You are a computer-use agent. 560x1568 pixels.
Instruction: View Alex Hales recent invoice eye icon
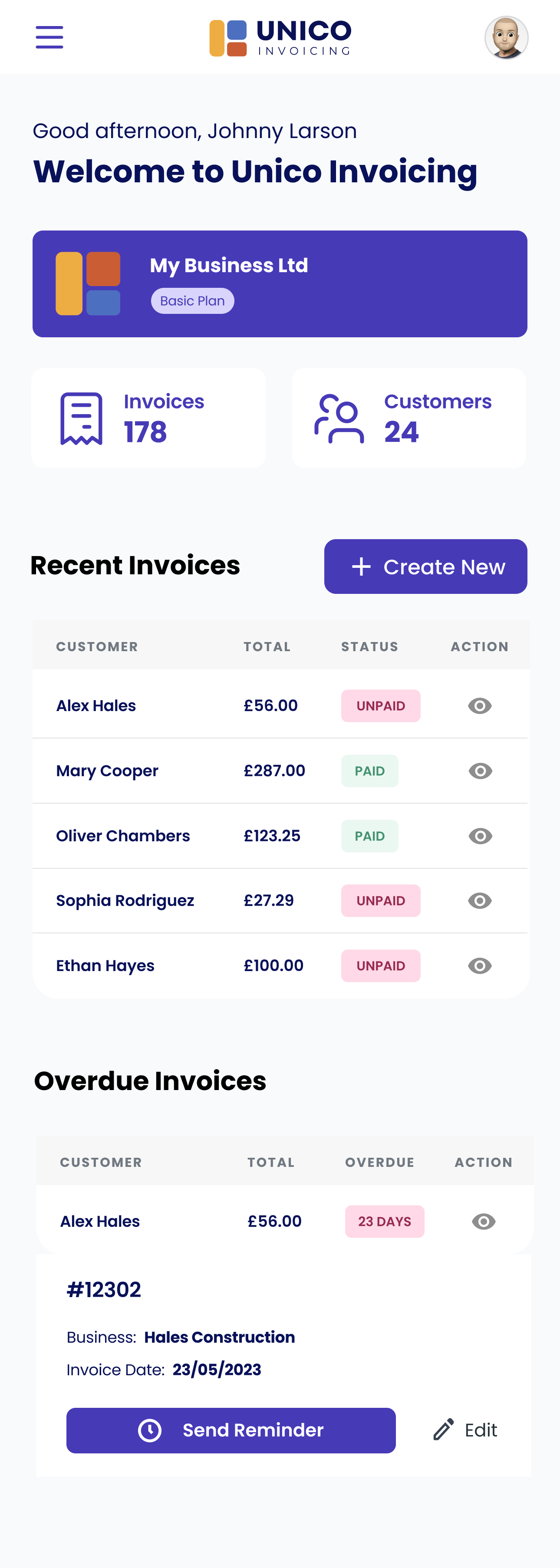(480, 705)
